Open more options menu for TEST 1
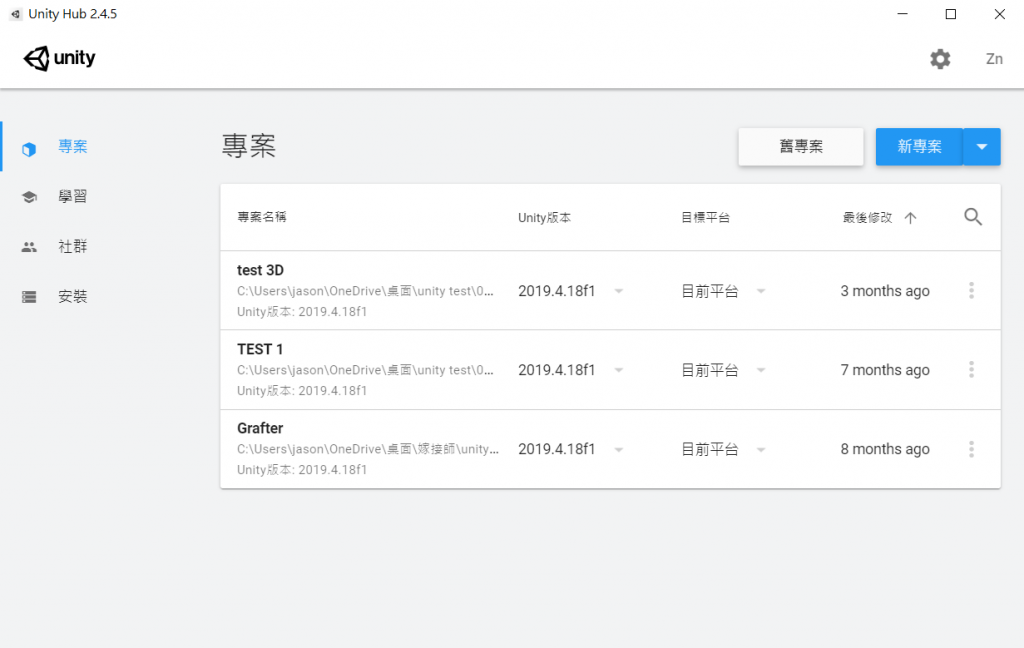Screen dimensions: 1024x648 tap(971, 370)
